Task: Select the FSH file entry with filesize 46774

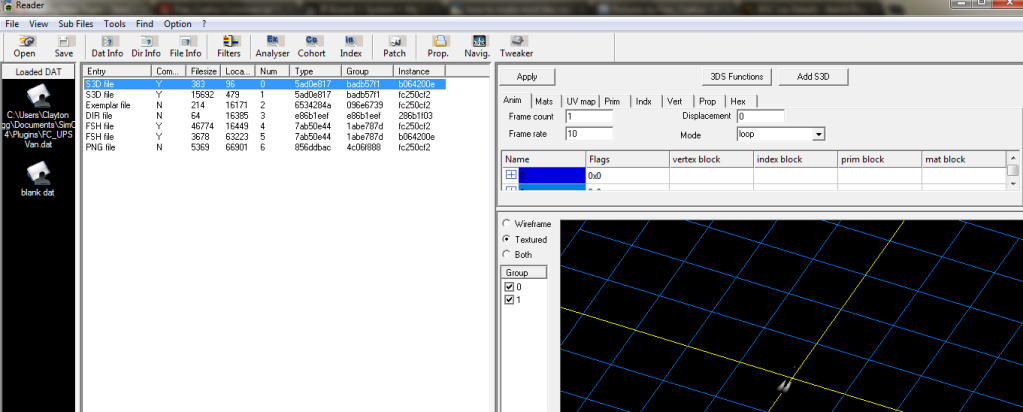Action: click(x=264, y=126)
